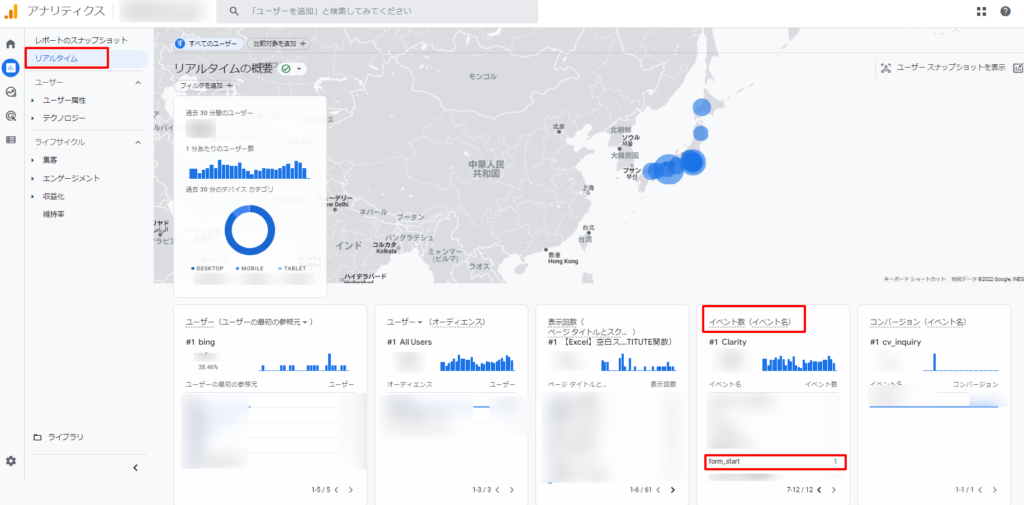
Task: Click #1 cv_inquiry label
Action: [x=895, y=342]
